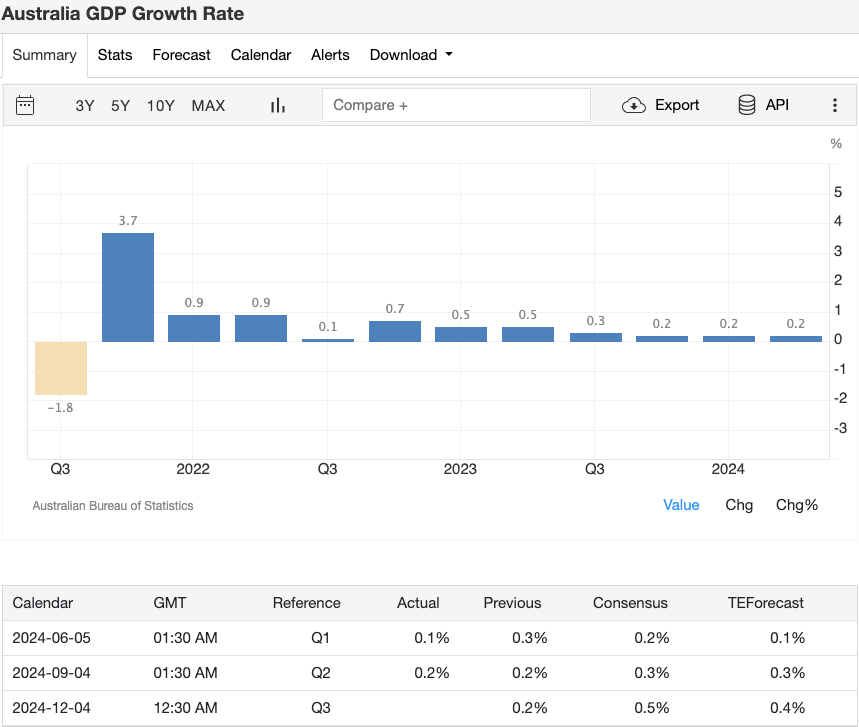859x727 pixels.
Task: Open the Calendar tab
Action: coord(260,55)
